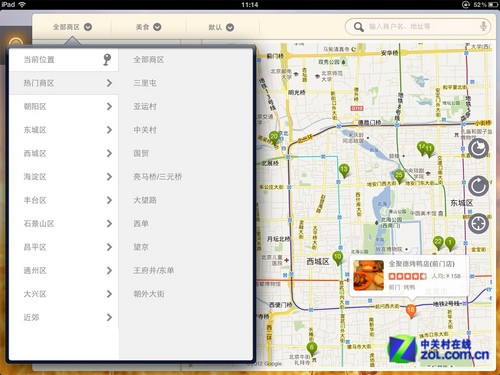Tap green map pin number 10
500x375 pixels.
(x=338, y=258)
